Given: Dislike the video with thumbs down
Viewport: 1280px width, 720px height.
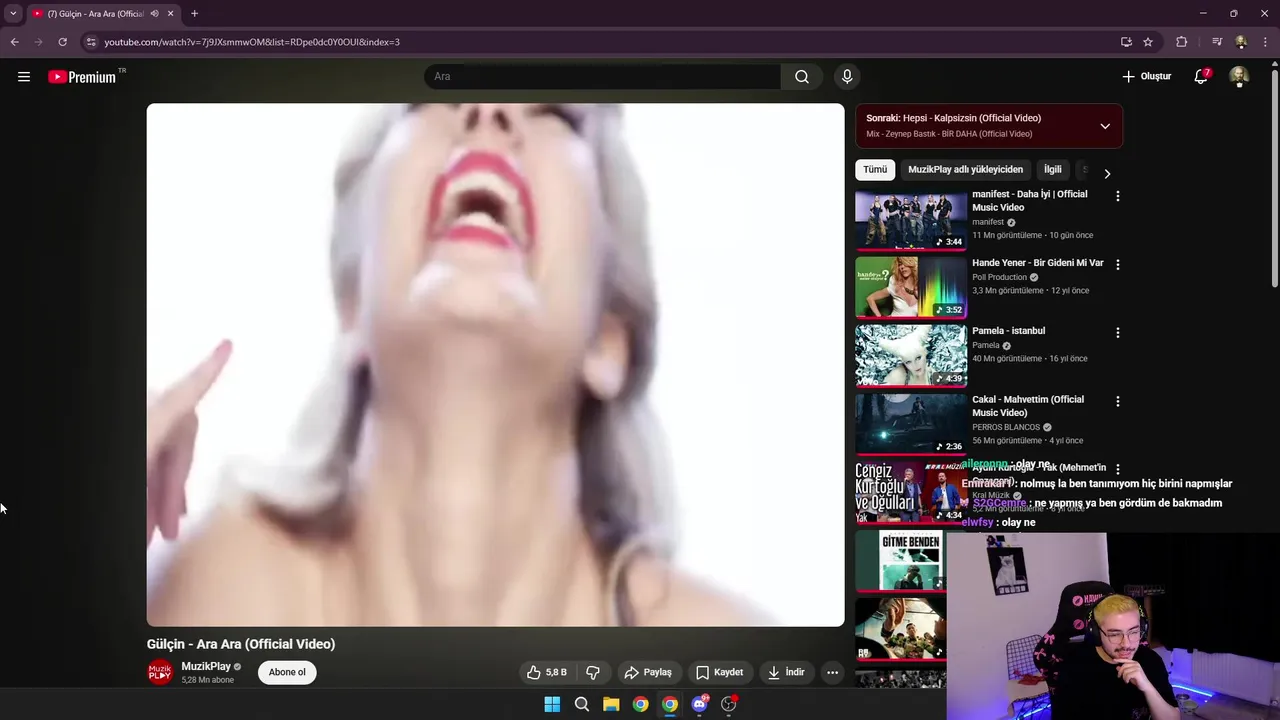Looking at the screenshot, I should (593, 672).
